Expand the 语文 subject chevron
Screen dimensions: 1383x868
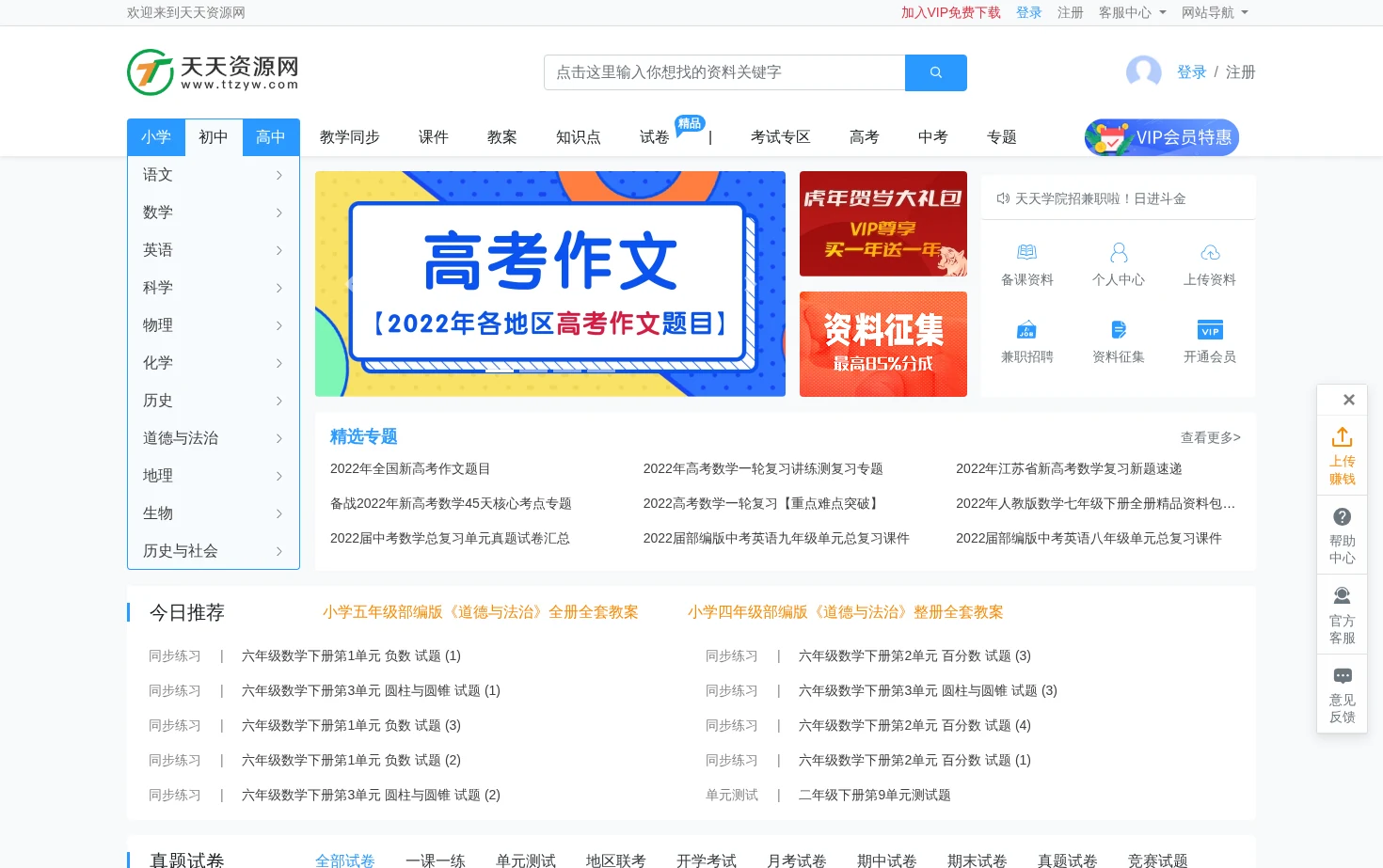coord(279,175)
